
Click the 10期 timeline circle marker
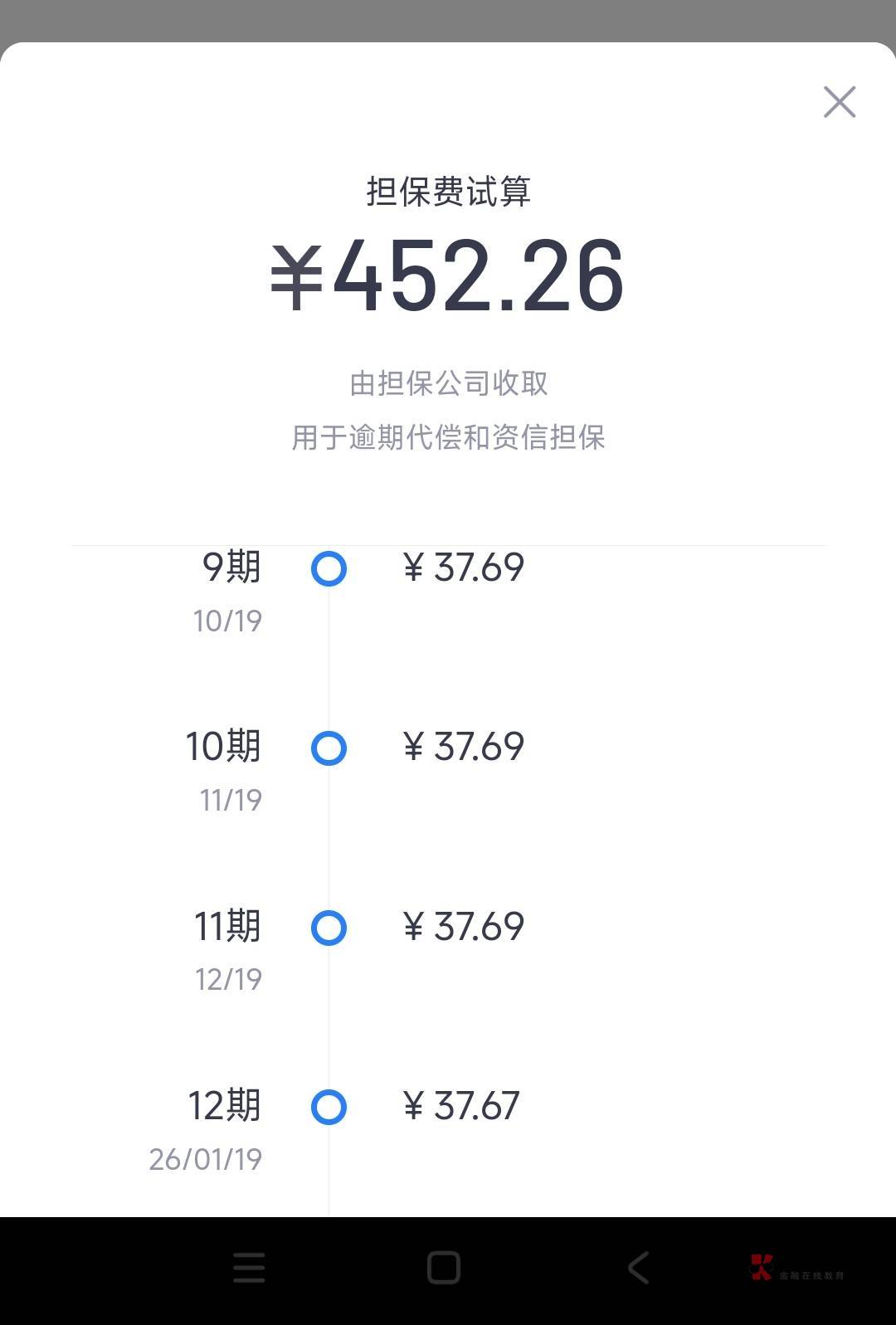[x=329, y=748]
